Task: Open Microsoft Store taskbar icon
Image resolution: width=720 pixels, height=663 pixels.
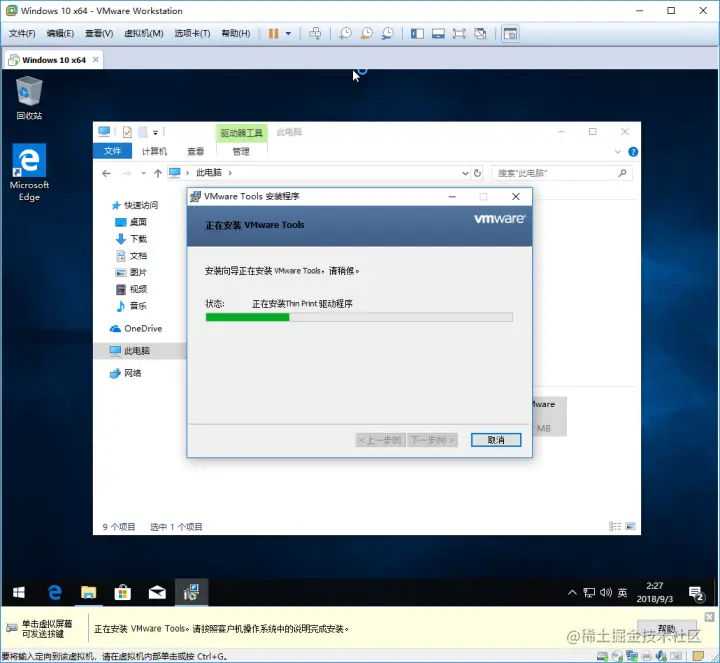Action: click(123, 593)
